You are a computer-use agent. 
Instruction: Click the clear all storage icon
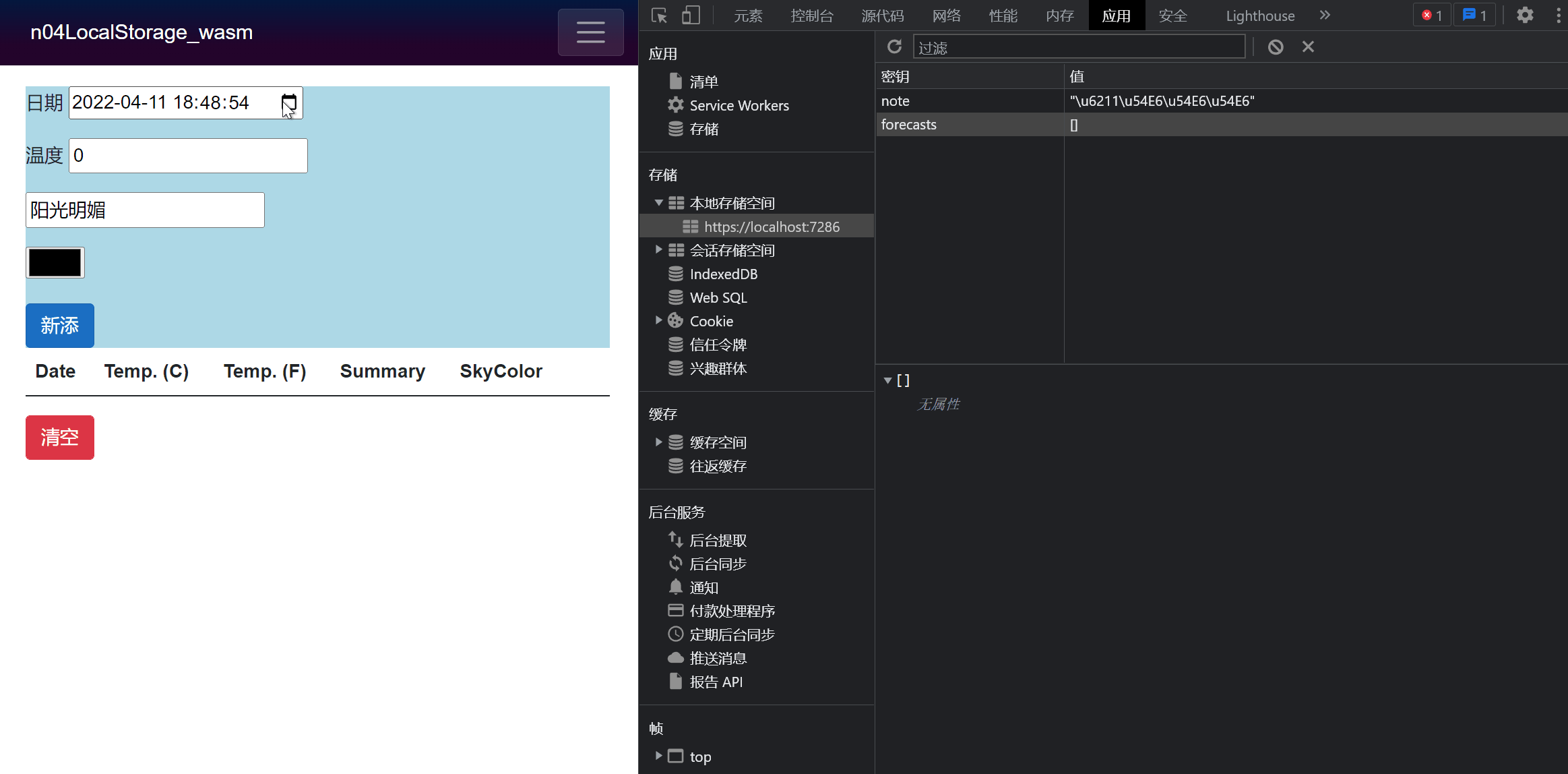[x=1275, y=47]
